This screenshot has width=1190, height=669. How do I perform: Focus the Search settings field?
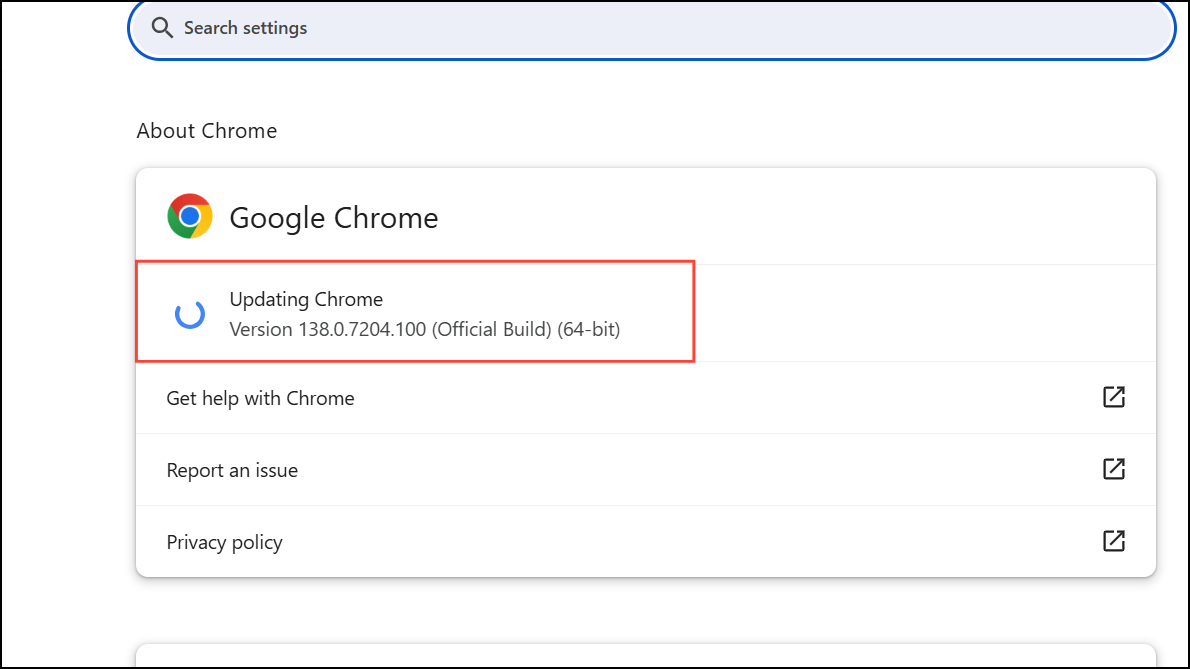(650, 28)
